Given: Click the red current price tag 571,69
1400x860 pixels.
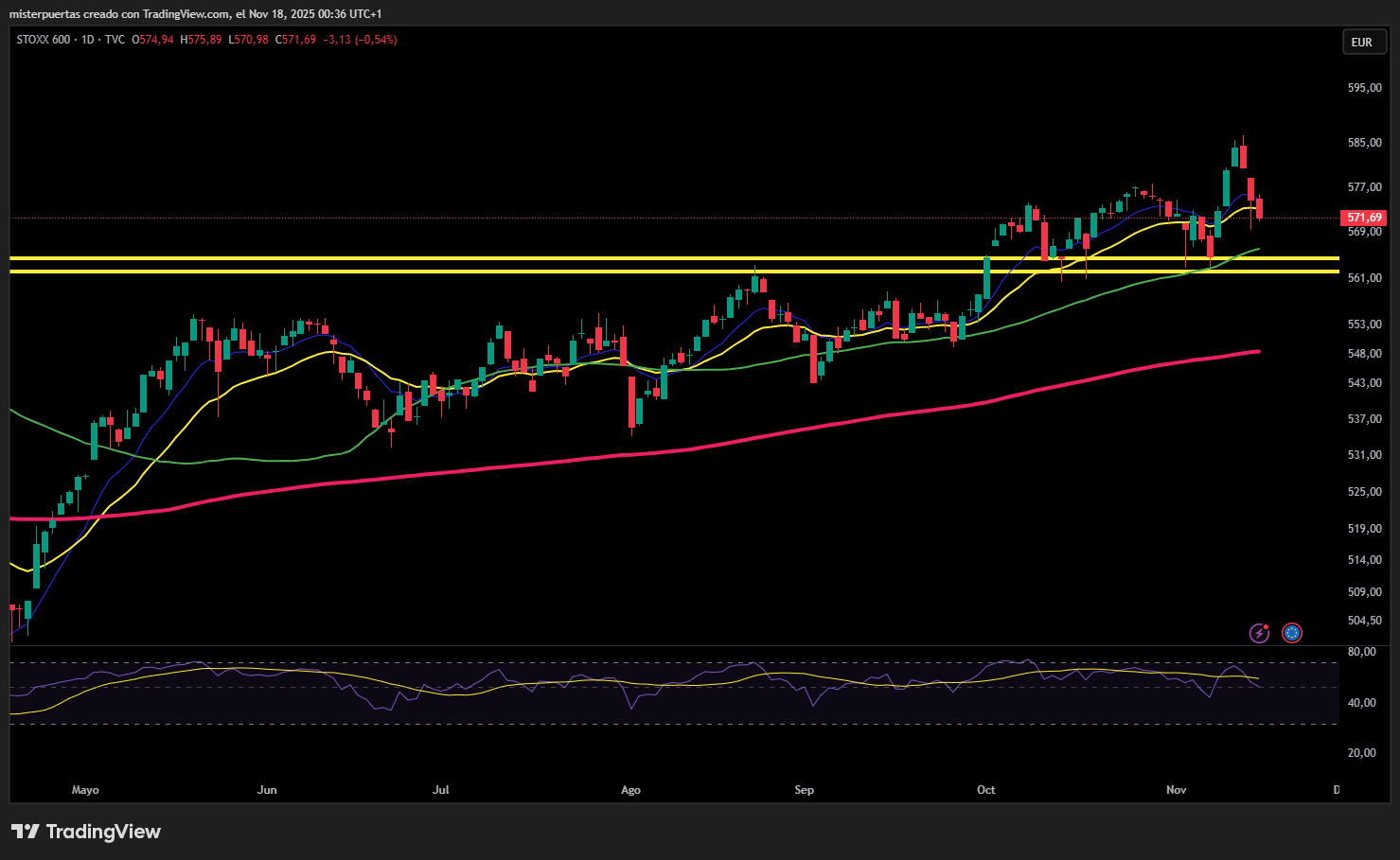Looking at the screenshot, I should point(1364,218).
